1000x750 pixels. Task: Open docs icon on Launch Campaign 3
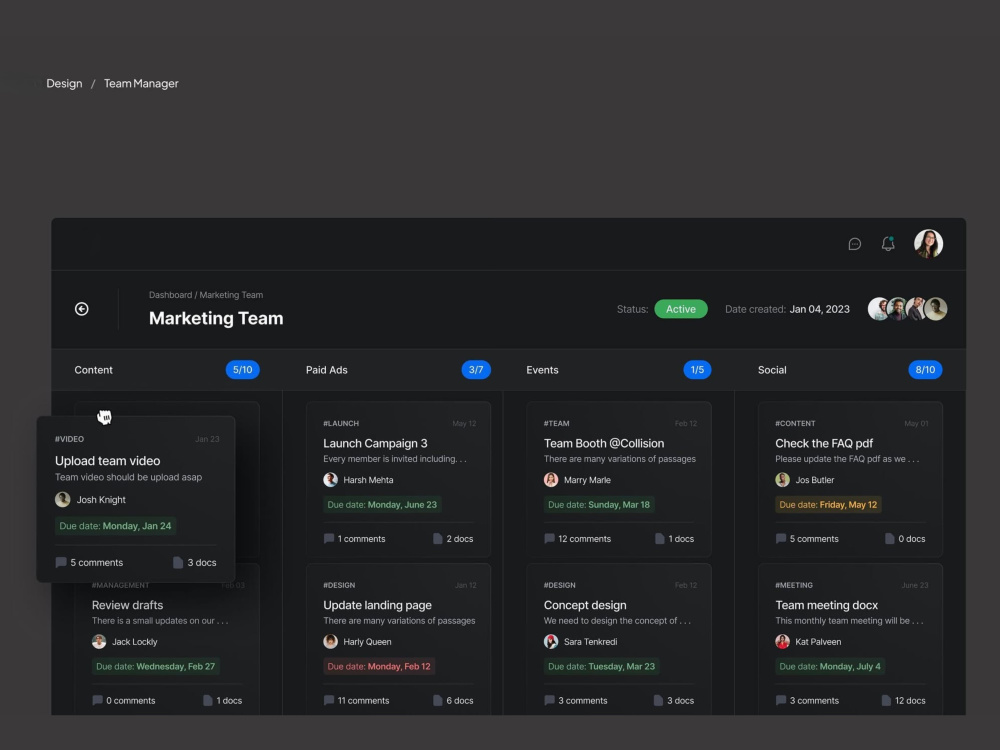(x=438, y=538)
